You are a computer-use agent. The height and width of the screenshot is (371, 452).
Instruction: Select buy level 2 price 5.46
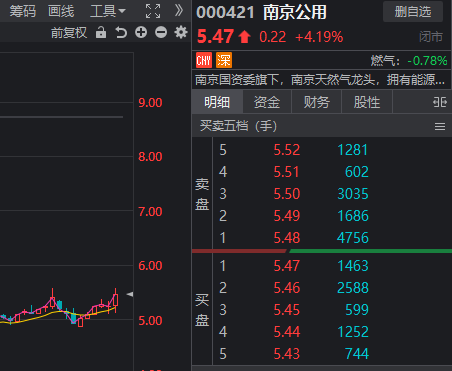click(x=287, y=288)
